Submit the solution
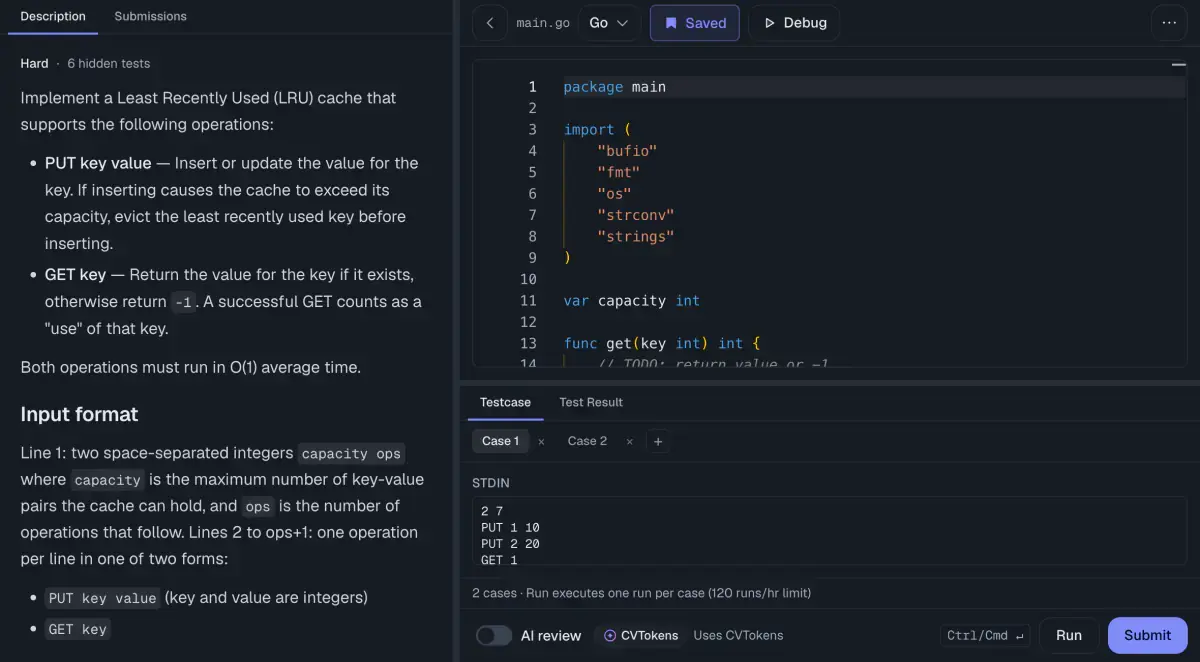The image size is (1200, 662). coord(1147,635)
